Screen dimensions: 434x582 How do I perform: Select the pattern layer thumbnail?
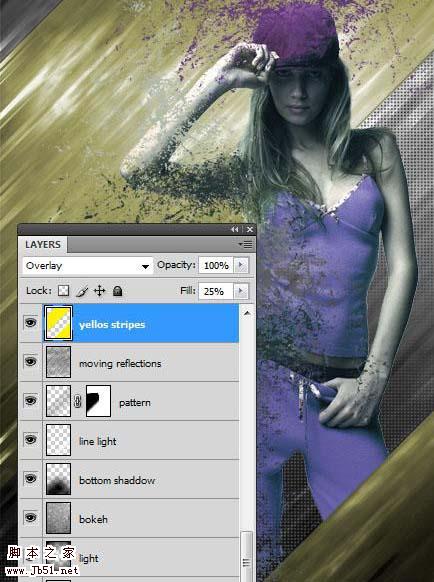58,401
